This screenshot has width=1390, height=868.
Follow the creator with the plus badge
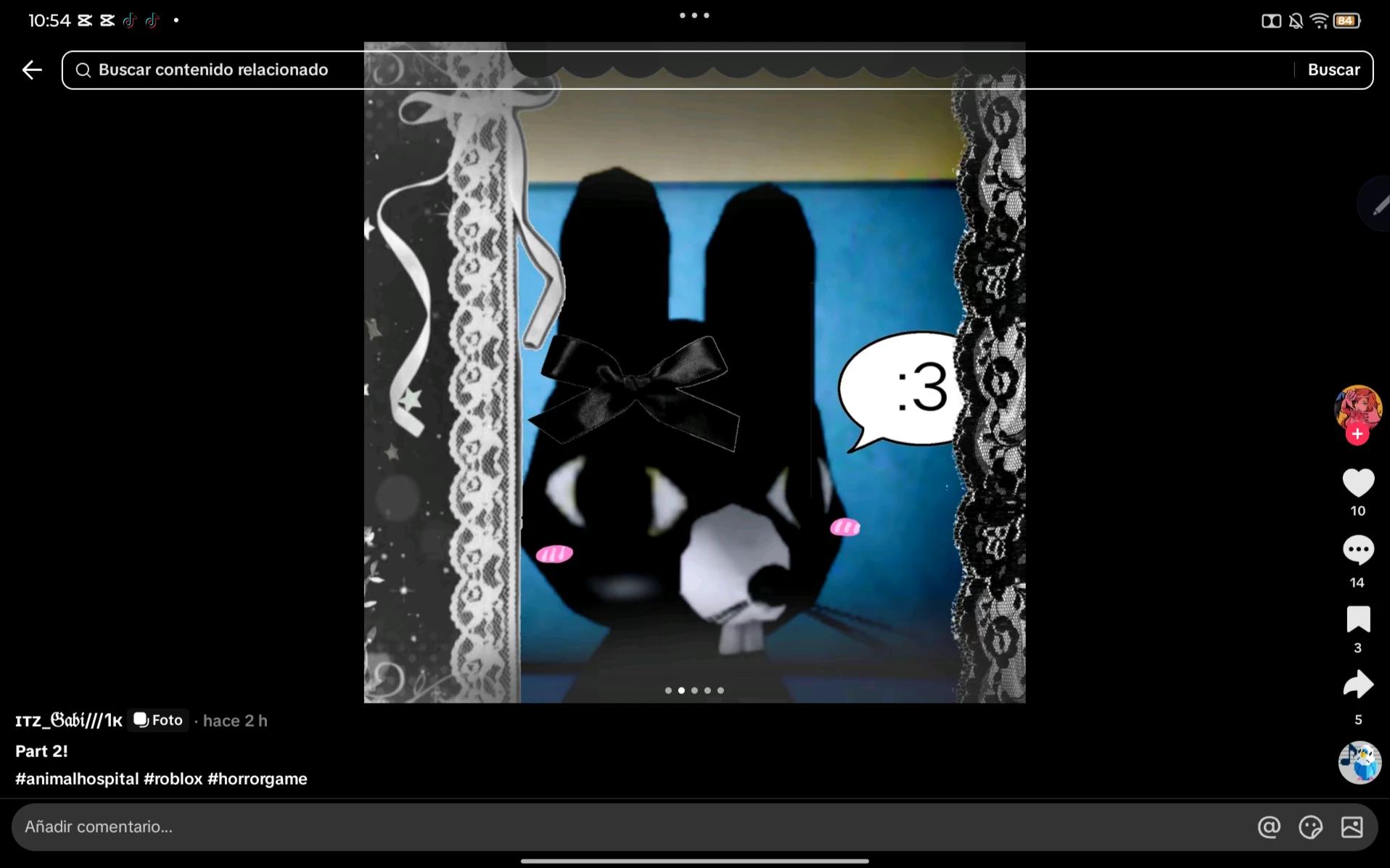coord(1357,434)
